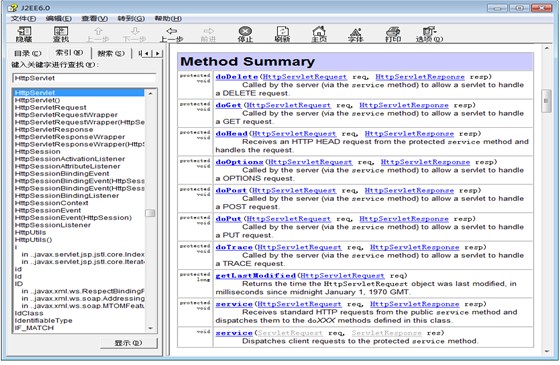Click HttpServletResponse link in doDelete row
This screenshot has height=365, width=560.
point(420,77)
